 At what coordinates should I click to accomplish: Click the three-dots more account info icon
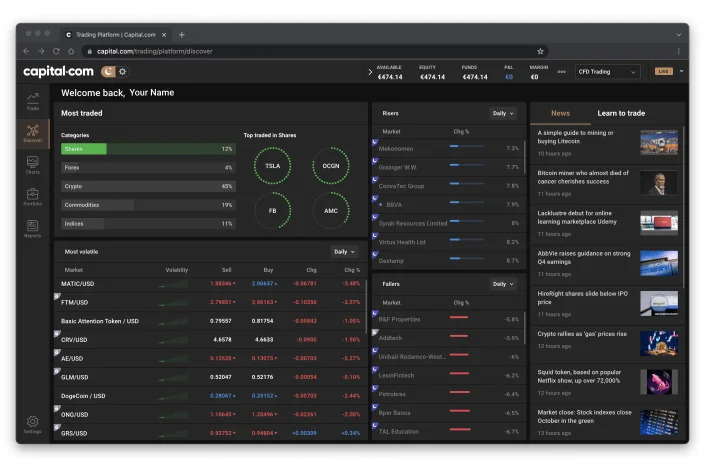coord(561,72)
